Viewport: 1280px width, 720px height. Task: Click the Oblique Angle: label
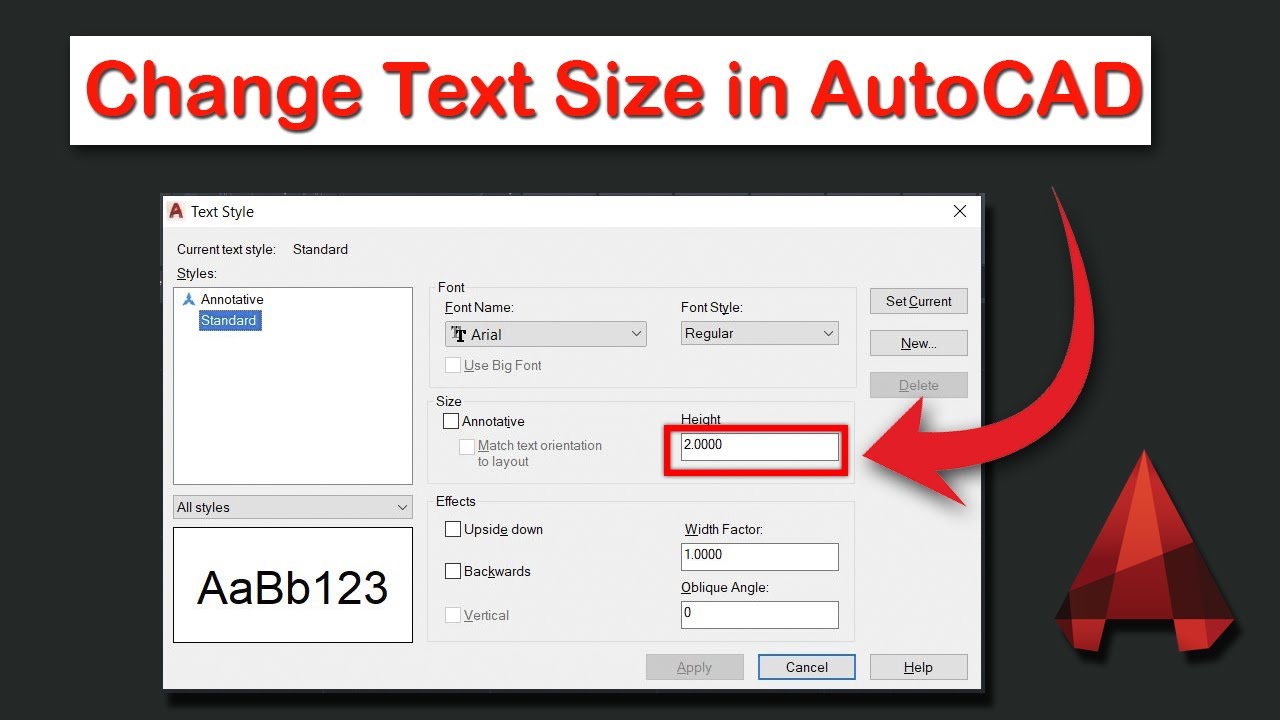(x=725, y=587)
